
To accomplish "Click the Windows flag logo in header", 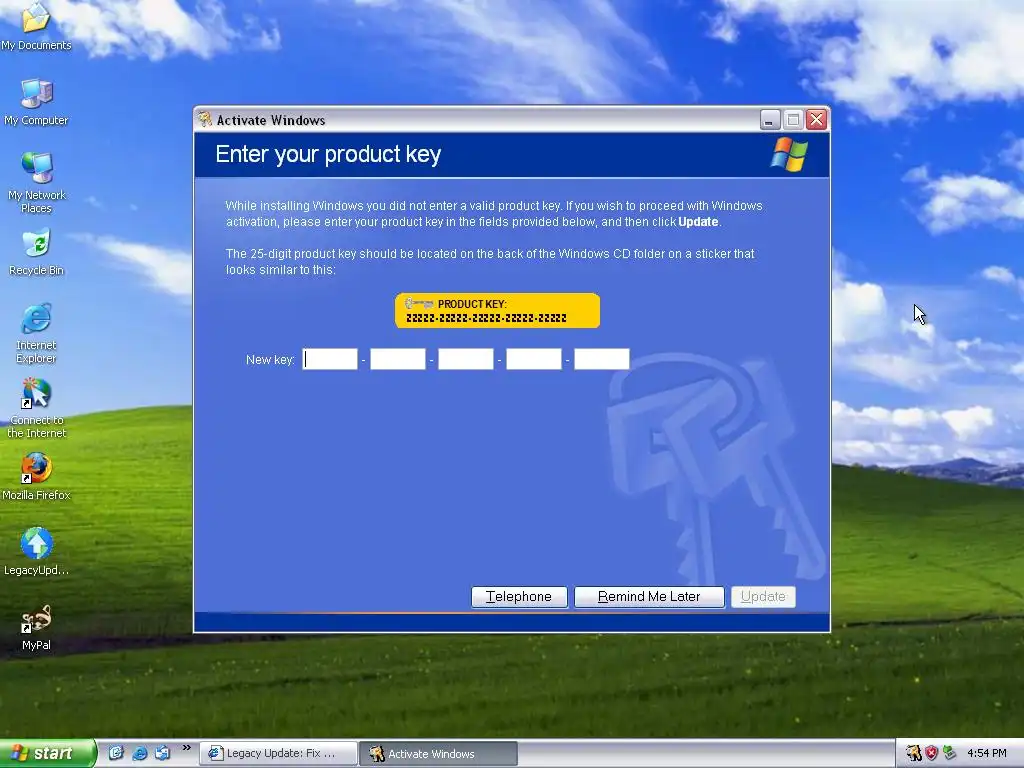I will point(789,154).
